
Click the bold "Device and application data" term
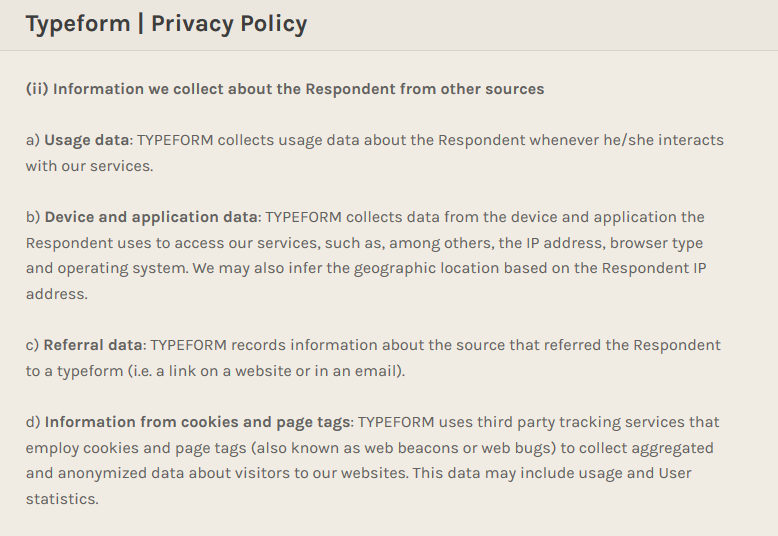coord(151,217)
